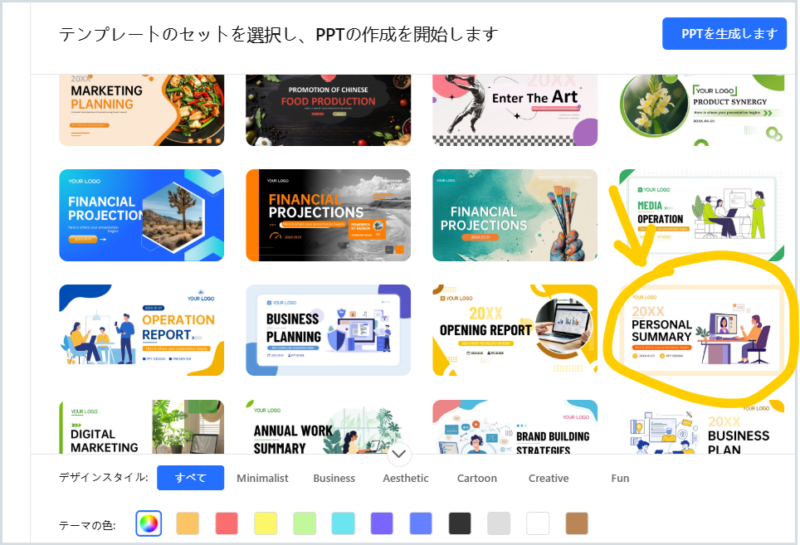Choose the Creative design style
The width and height of the screenshot is (800, 545).
click(x=548, y=478)
